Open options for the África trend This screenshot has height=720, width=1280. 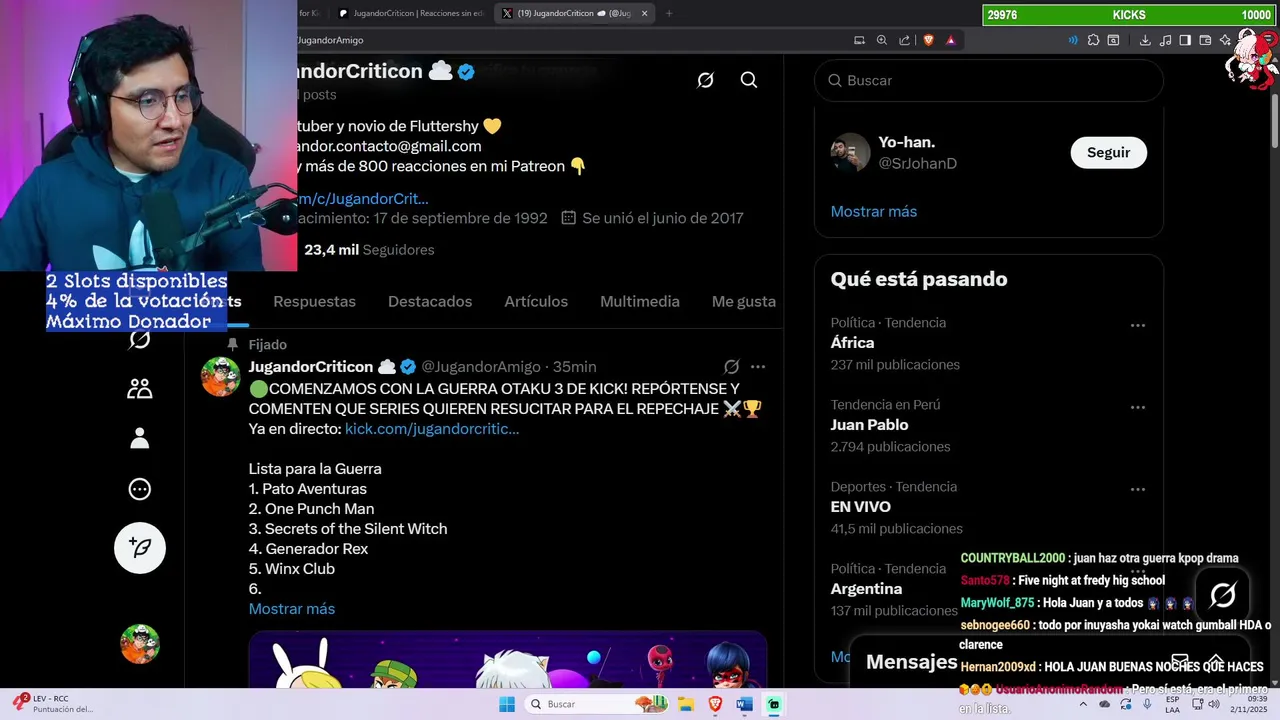[x=1137, y=325]
